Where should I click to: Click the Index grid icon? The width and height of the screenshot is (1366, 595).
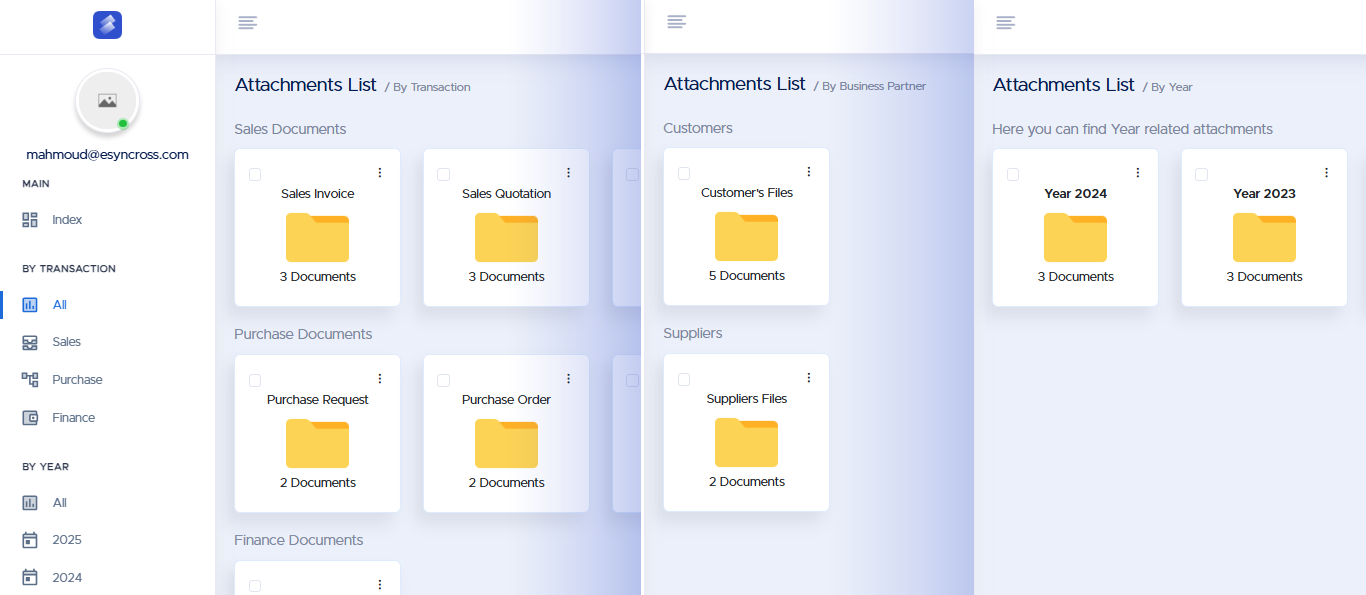coord(30,220)
